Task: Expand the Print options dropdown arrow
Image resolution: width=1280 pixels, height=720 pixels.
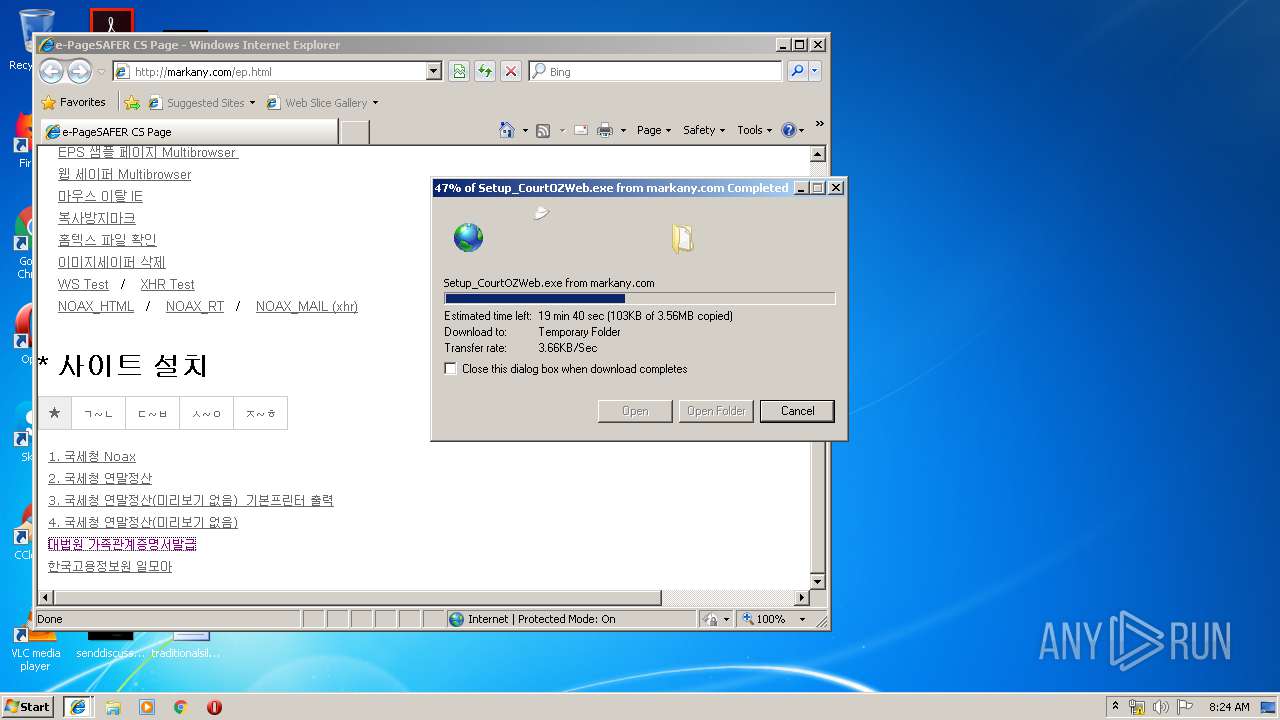Action: pyautogui.click(x=623, y=130)
